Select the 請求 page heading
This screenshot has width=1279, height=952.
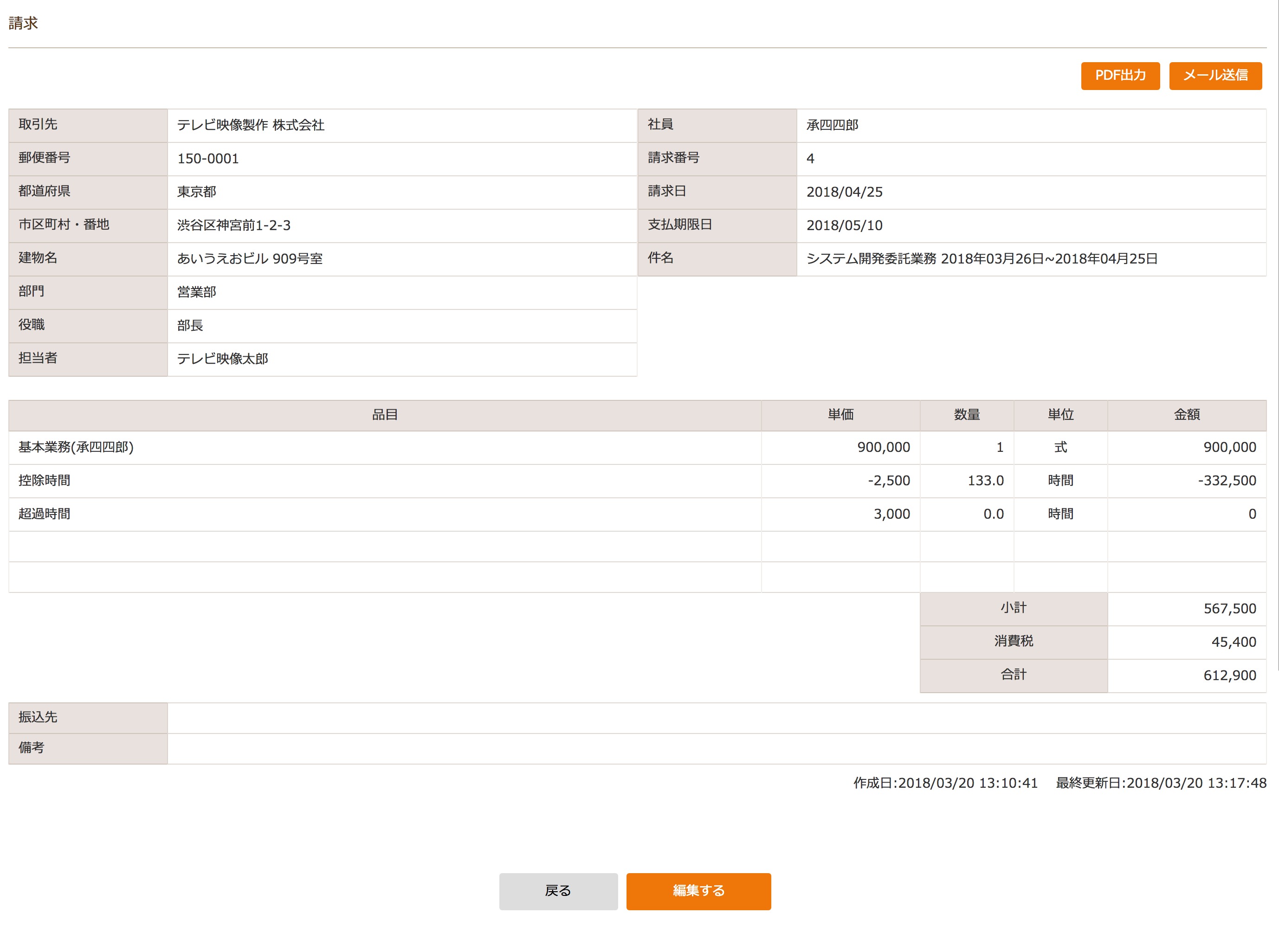[23, 23]
